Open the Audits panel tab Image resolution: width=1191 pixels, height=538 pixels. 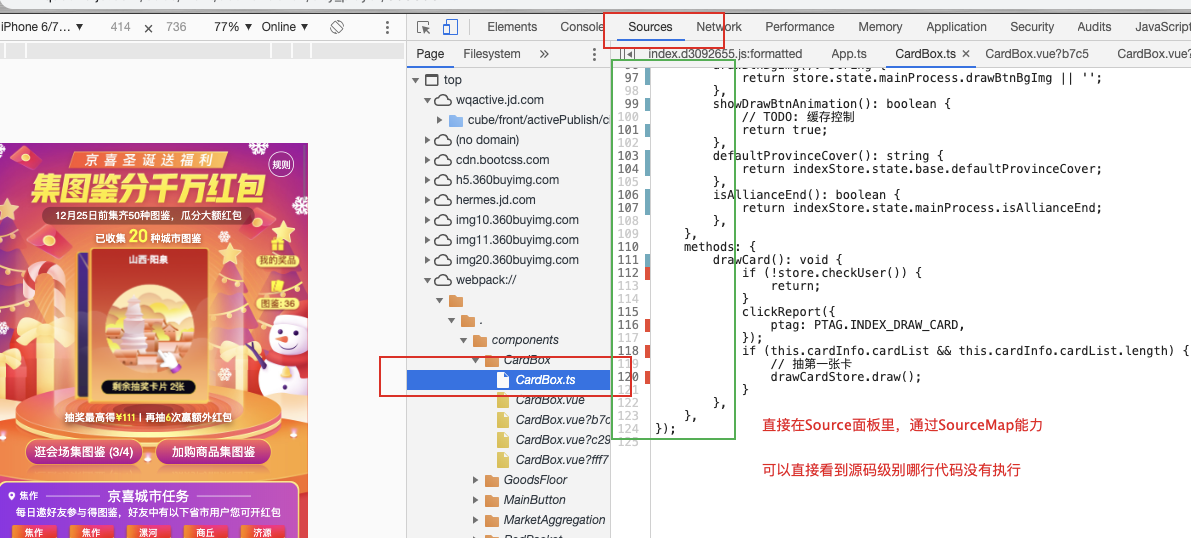click(x=1095, y=27)
